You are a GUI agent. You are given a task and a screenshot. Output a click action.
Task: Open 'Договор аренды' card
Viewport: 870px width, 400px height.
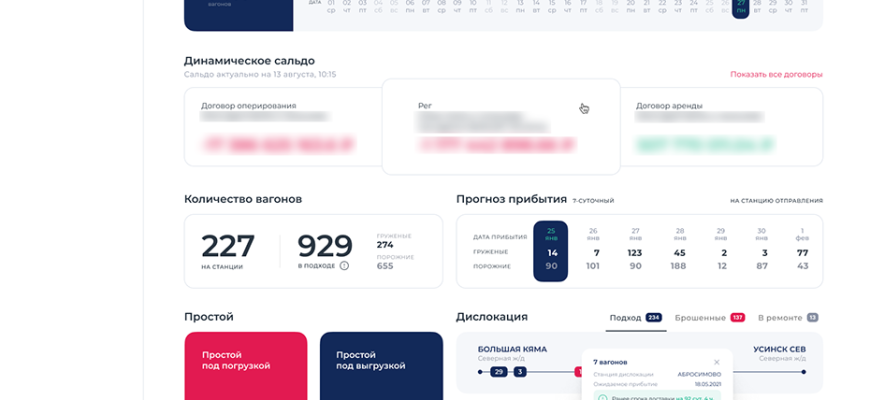coord(720,126)
